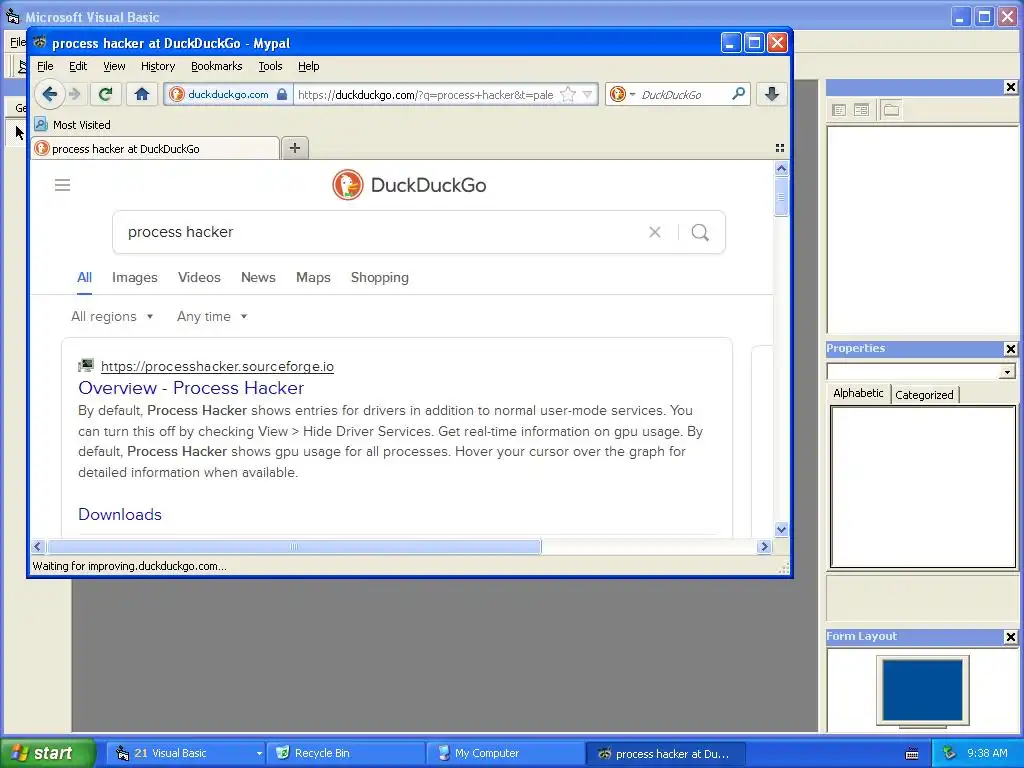Open DuckDuckGo hamburger side menu
1024x768 pixels.
[62, 185]
